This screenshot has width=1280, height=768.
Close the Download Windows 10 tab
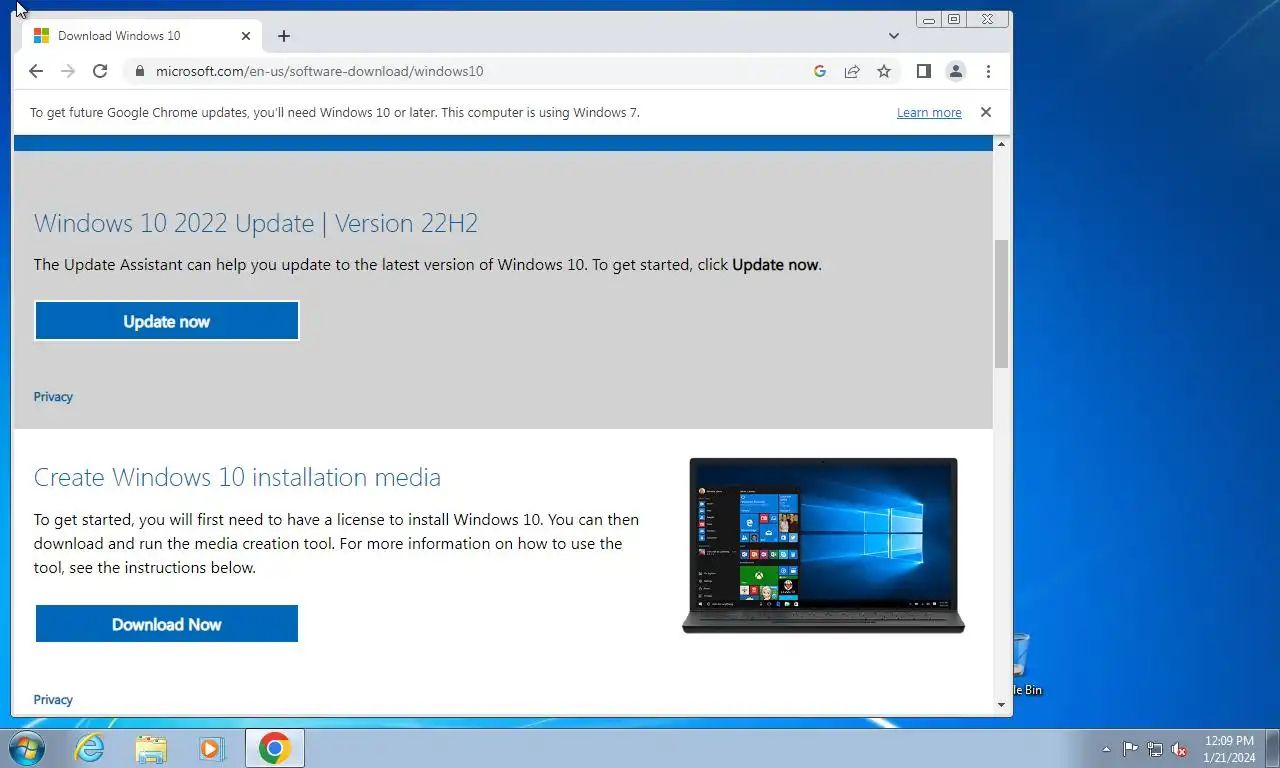pyautogui.click(x=246, y=36)
